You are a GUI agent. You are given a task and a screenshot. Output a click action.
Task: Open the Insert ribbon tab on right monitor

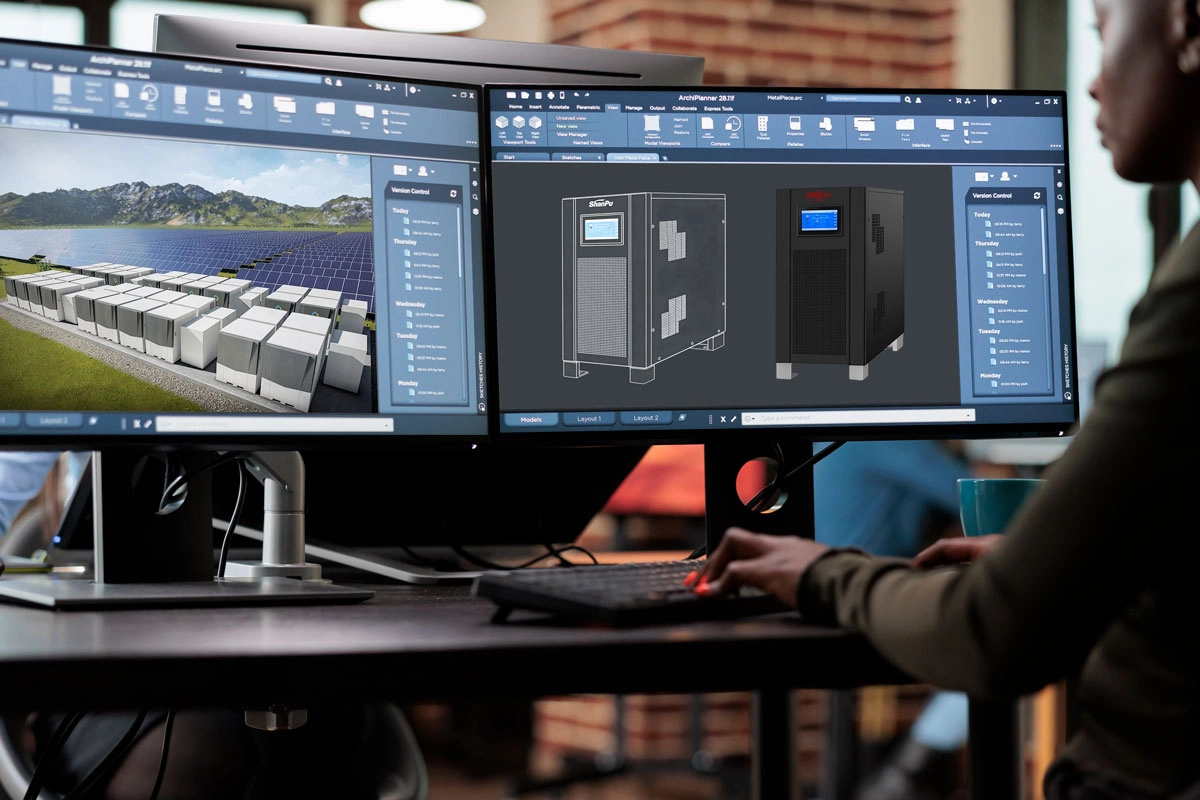[535, 107]
